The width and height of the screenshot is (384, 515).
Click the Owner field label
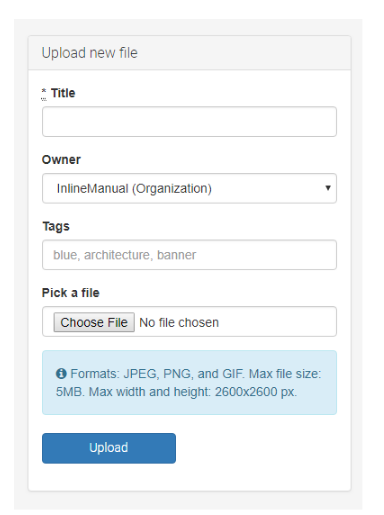pos(61,159)
